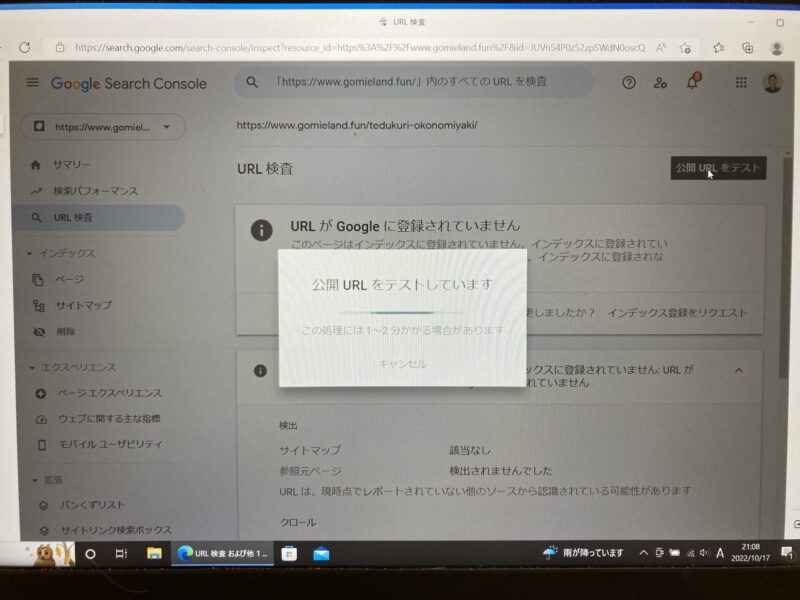This screenshot has width=800, height=600.
Task: Open File Explorer from the taskbar
Action: (154, 554)
